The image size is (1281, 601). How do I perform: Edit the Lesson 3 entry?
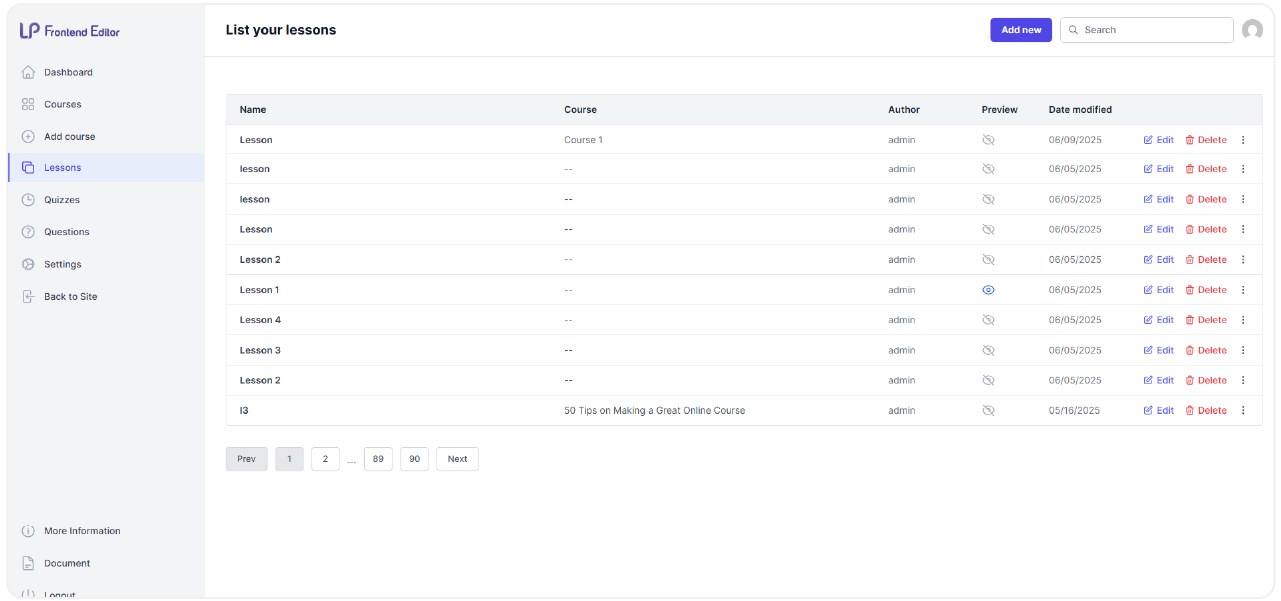(x=1157, y=350)
